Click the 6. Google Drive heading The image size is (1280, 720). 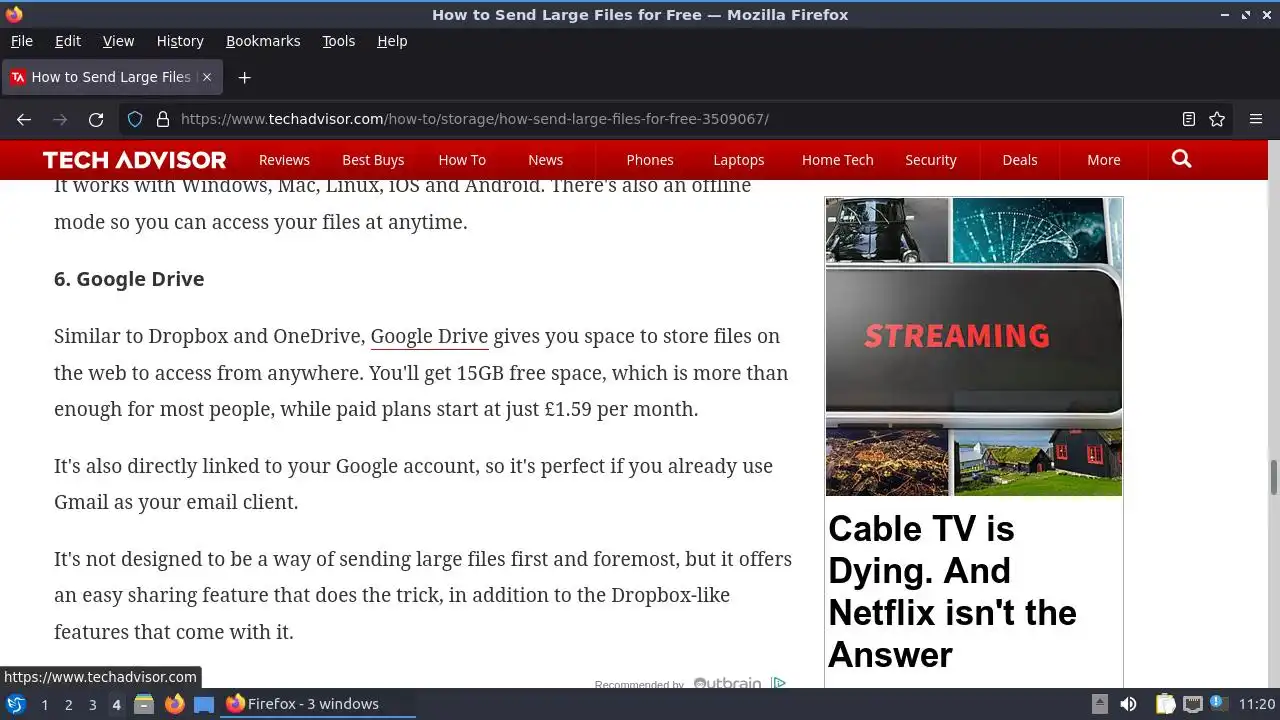[129, 279]
